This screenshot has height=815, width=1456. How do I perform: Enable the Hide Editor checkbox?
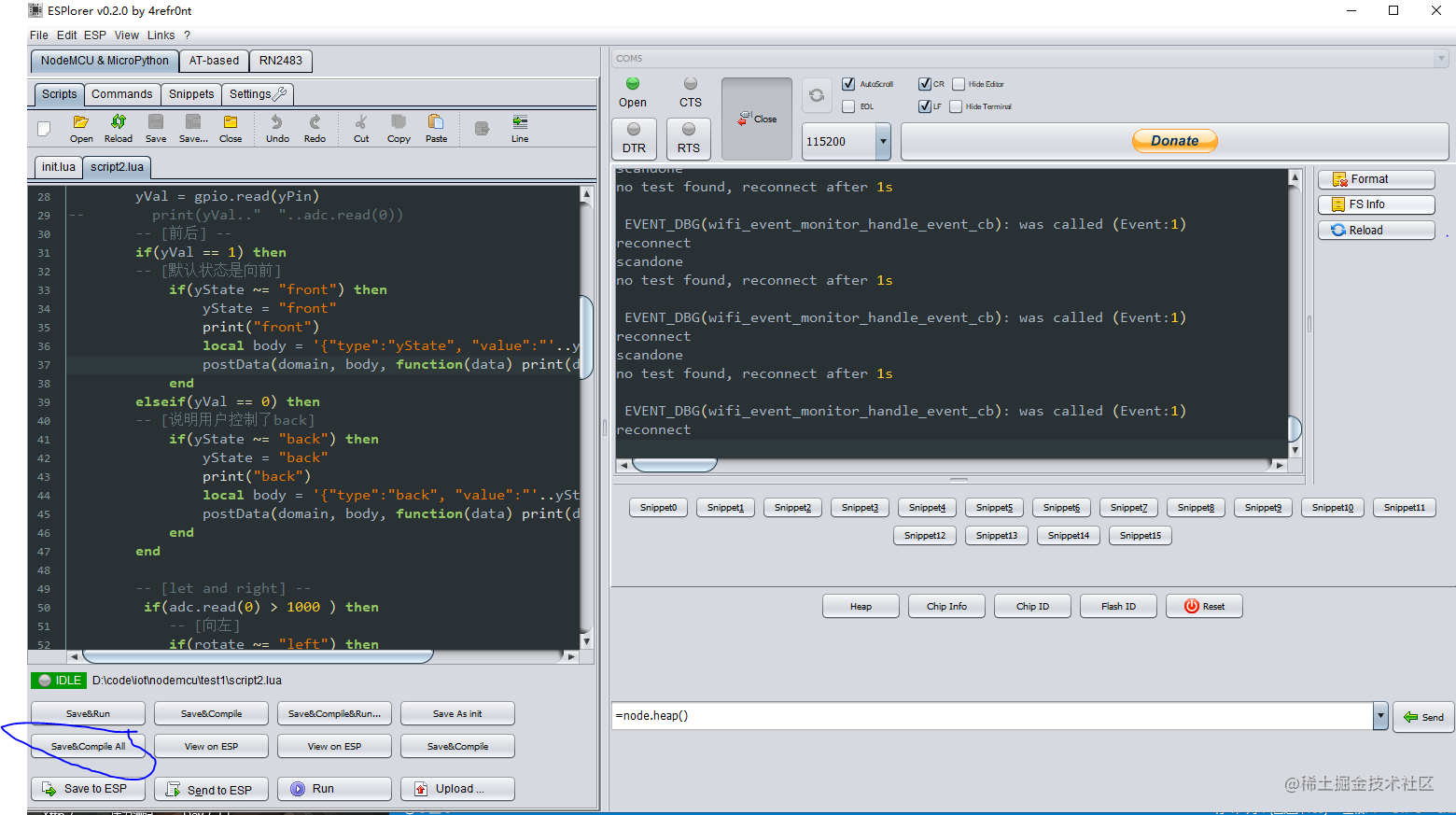coord(959,84)
